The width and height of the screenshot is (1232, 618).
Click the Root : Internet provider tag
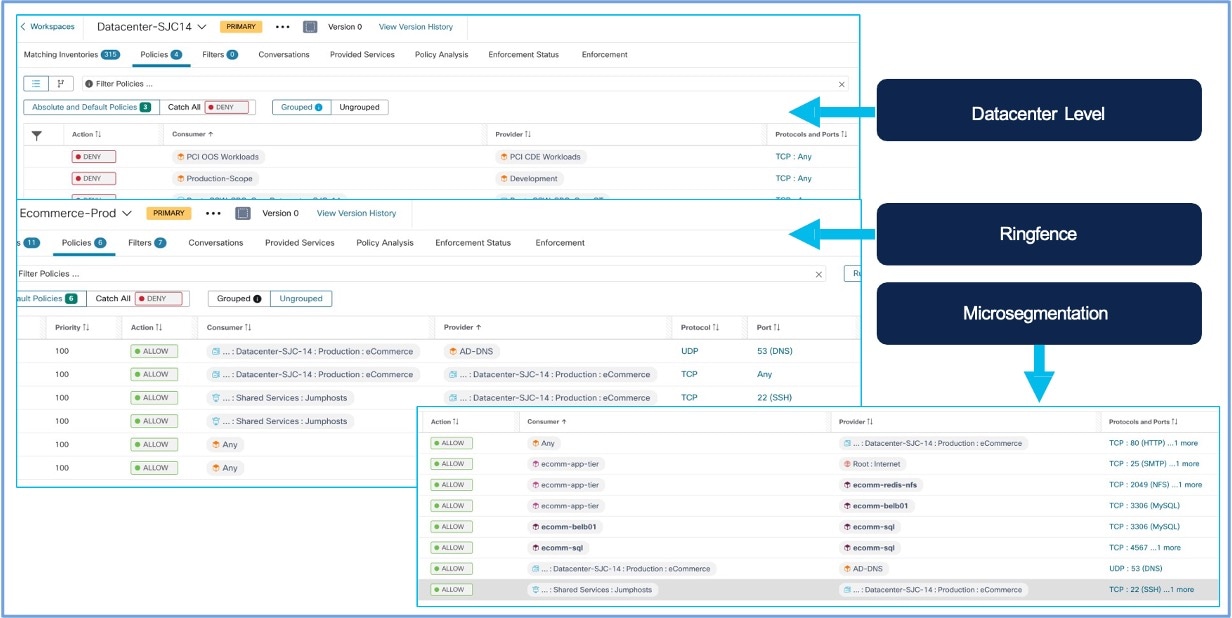click(872, 464)
